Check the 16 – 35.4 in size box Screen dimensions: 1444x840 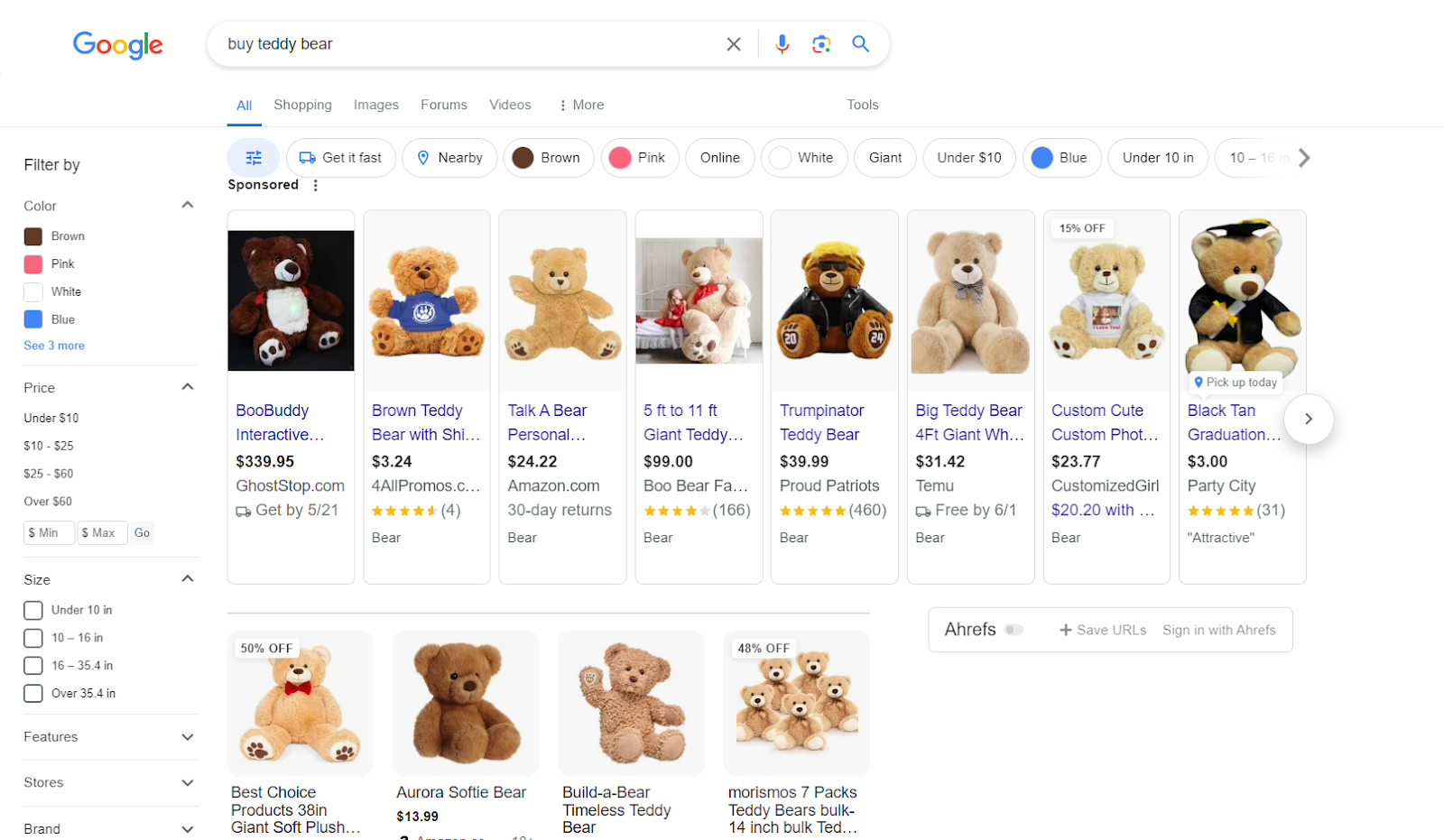pyautogui.click(x=33, y=666)
